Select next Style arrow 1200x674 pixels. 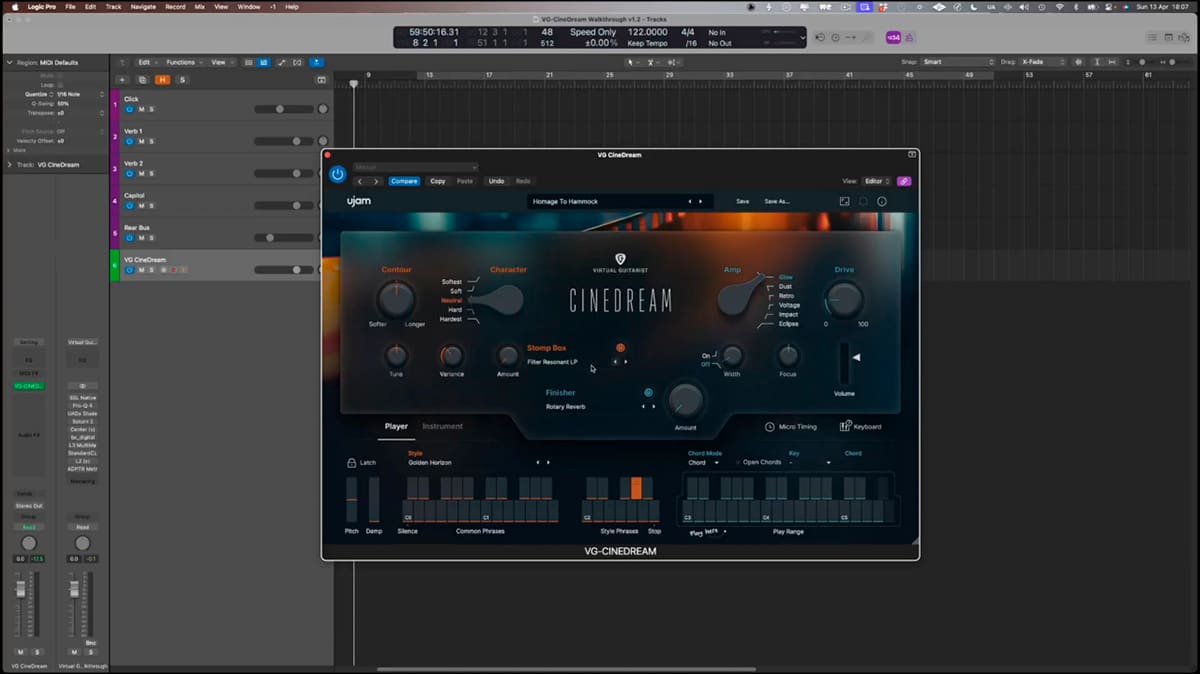[x=549, y=463]
